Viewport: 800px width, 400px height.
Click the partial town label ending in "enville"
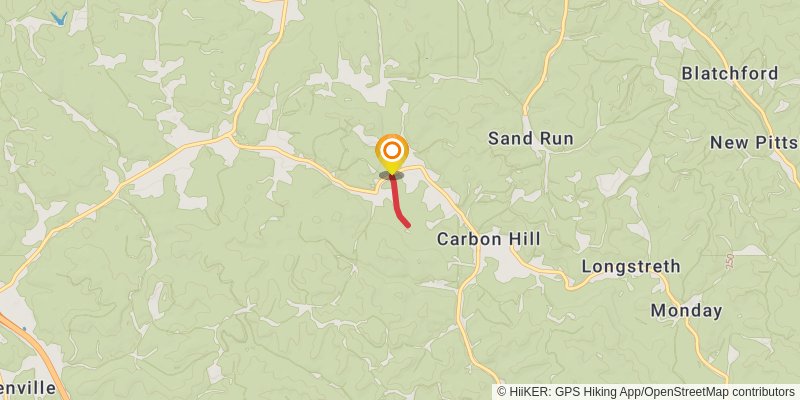click(x=28, y=388)
